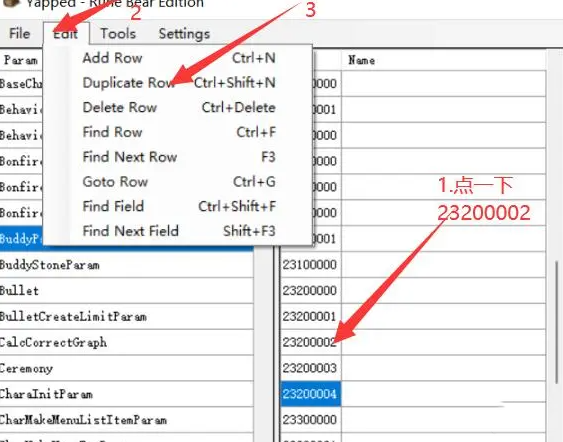Image resolution: width=563 pixels, height=442 pixels.
Task: Open the Tools menu
Action: coord(118,34)
